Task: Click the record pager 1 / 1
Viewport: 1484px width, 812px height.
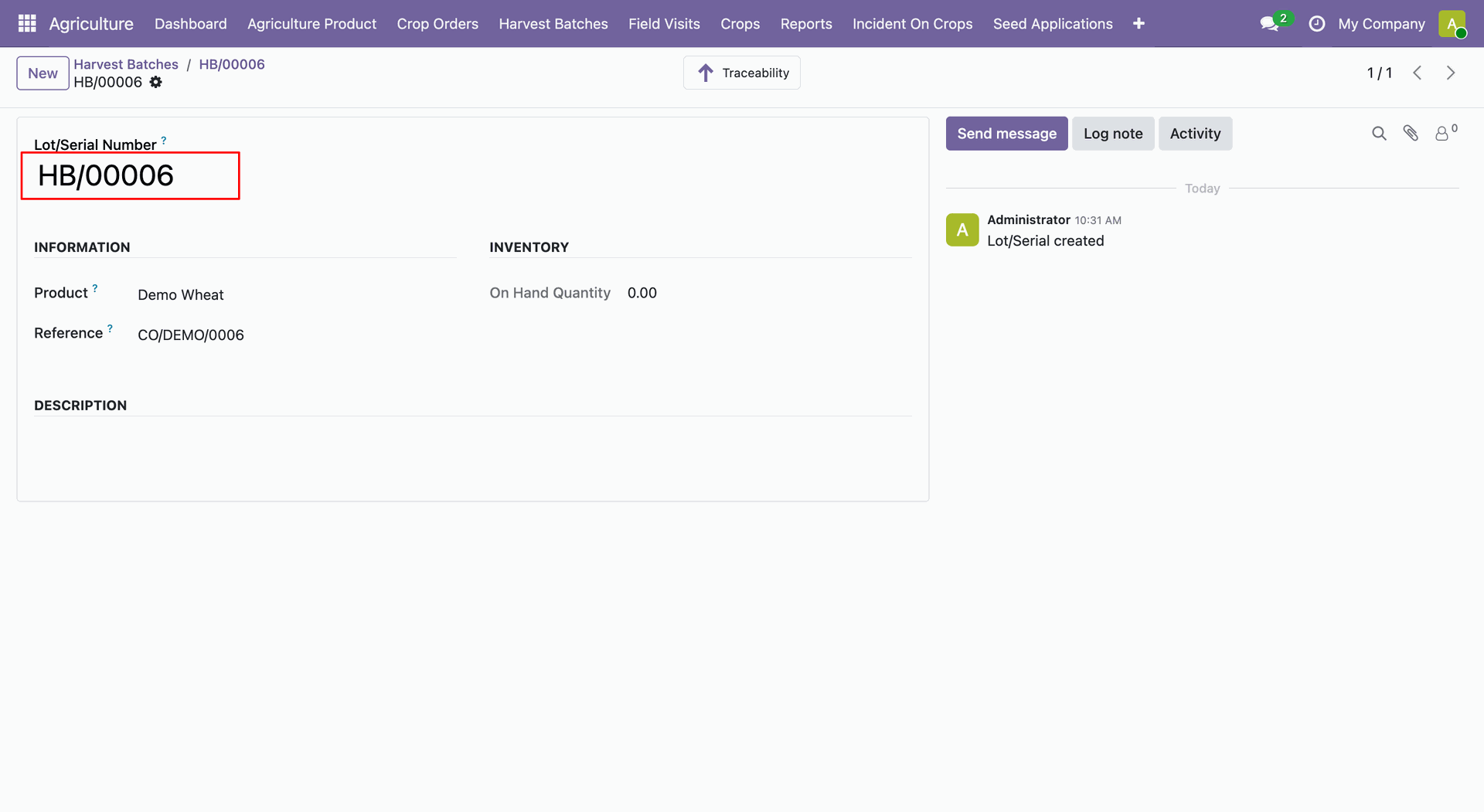Action: (1380, 73)
